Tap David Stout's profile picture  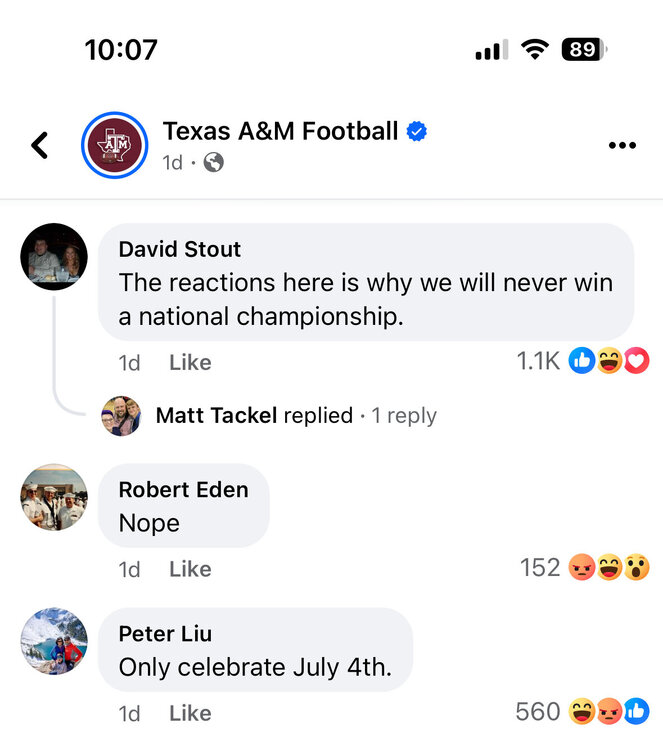54,257
